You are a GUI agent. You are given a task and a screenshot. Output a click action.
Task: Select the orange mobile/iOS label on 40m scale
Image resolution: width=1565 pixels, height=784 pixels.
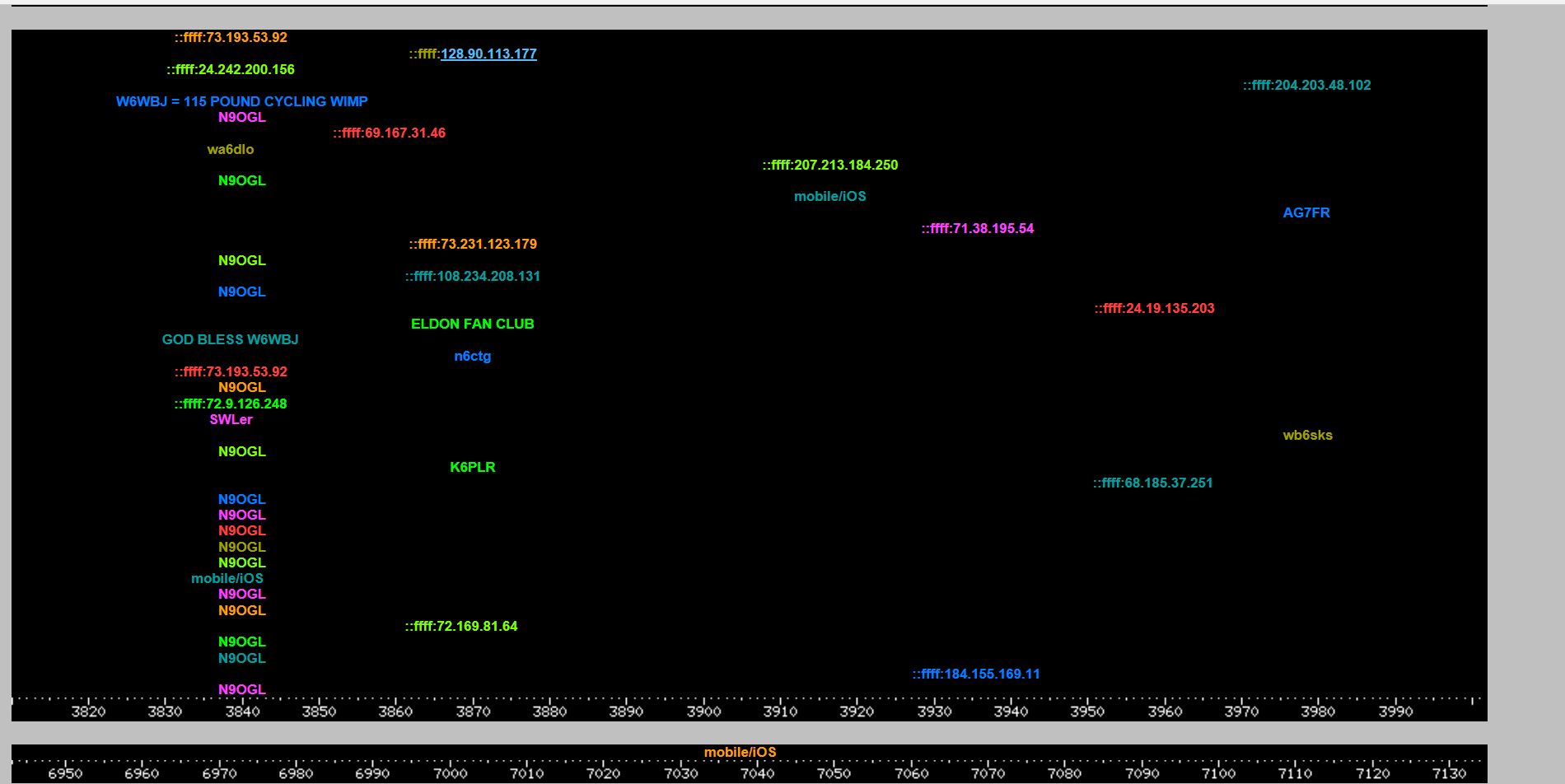coord(740,752)
